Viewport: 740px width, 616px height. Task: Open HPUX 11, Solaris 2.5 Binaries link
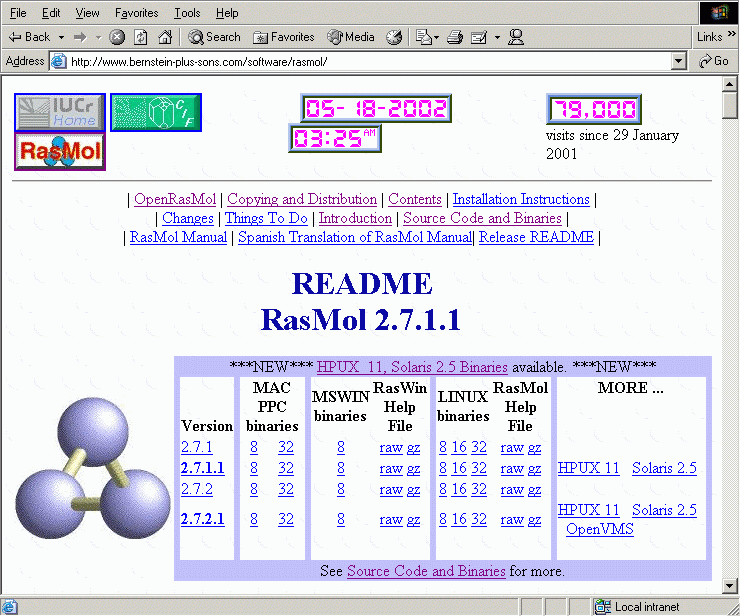pos(412,367)
